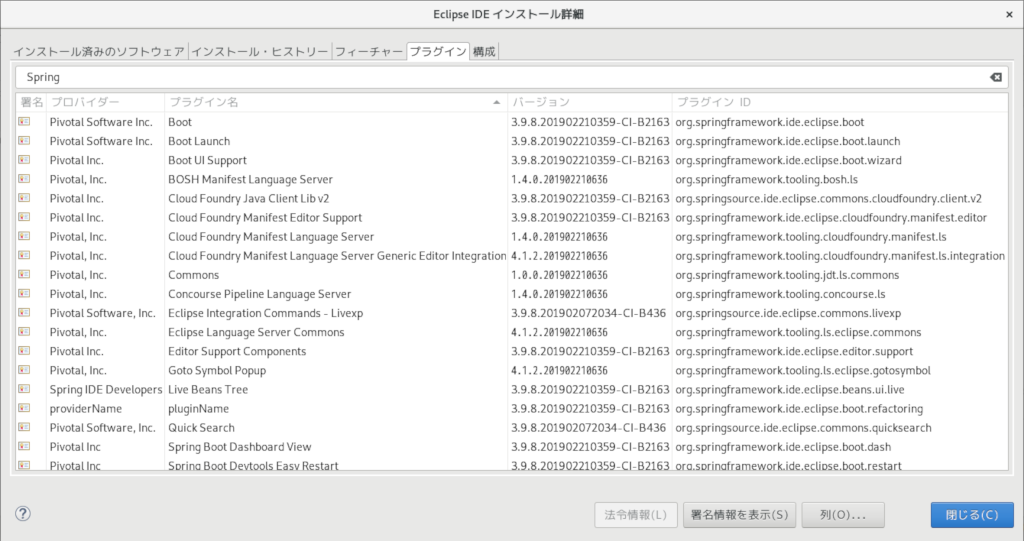Close the Eclipse IDE install details window
The width and height of the screenshot is (1024, 541).
coord(1007,12)
